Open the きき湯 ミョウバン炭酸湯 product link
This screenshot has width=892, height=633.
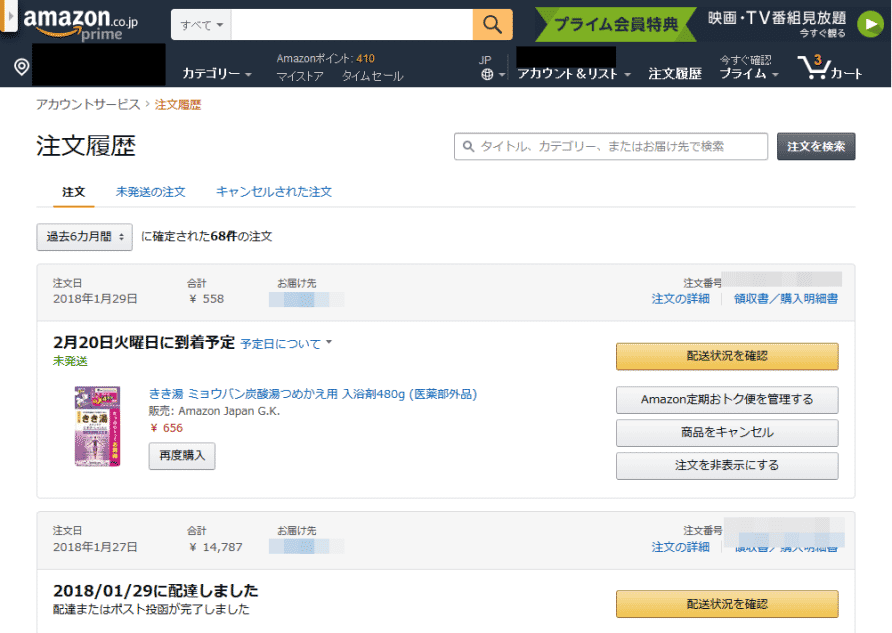pos(313,394)
